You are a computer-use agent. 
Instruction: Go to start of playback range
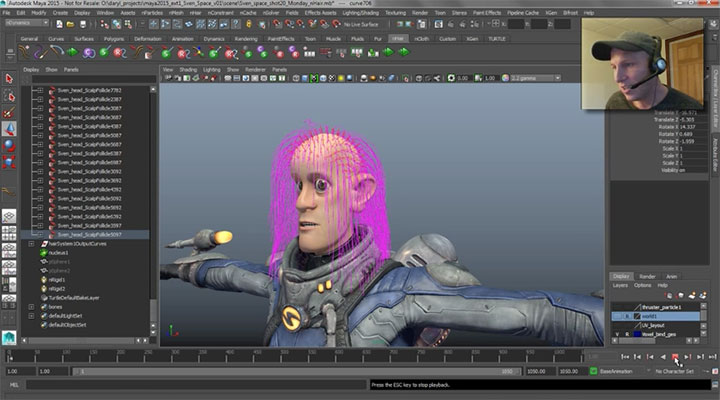[625, 357]
